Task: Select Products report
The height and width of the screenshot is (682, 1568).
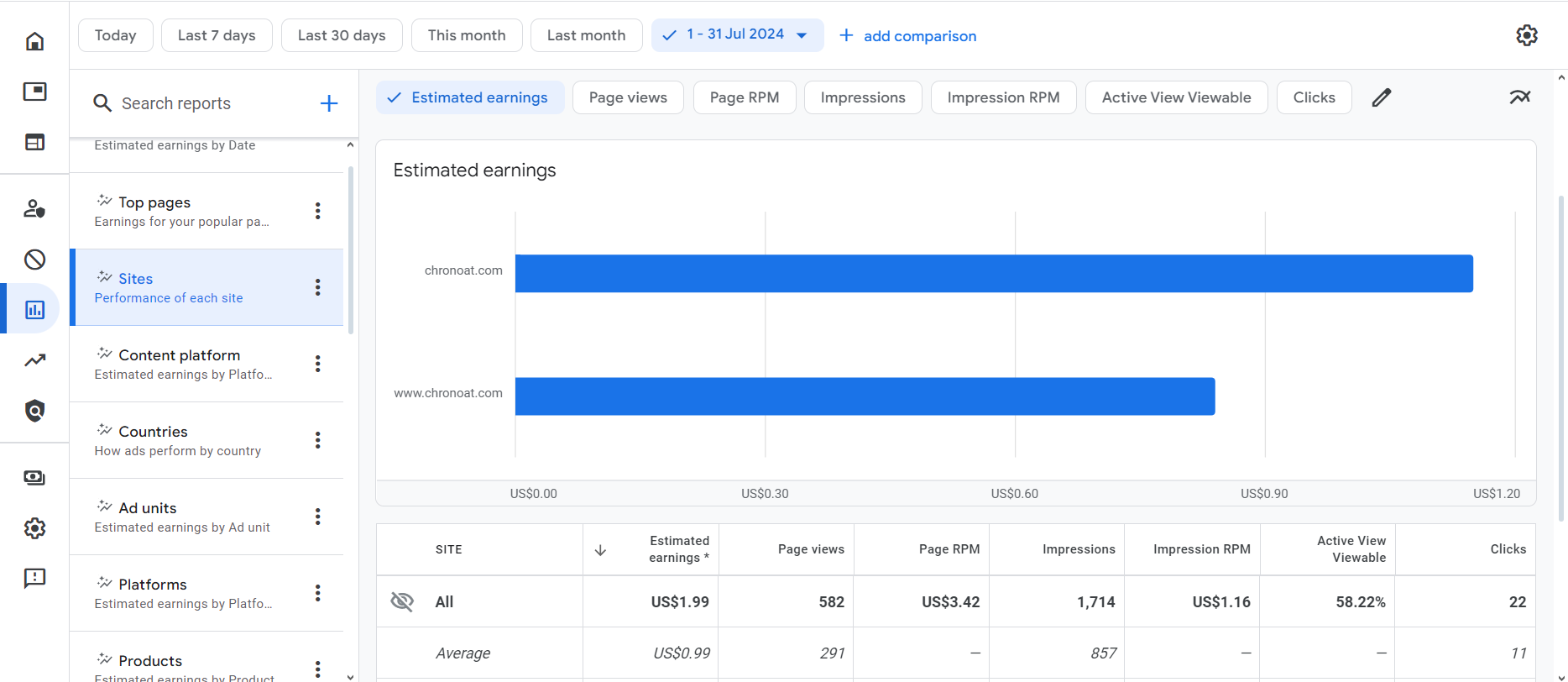Action: click(206, 658)
